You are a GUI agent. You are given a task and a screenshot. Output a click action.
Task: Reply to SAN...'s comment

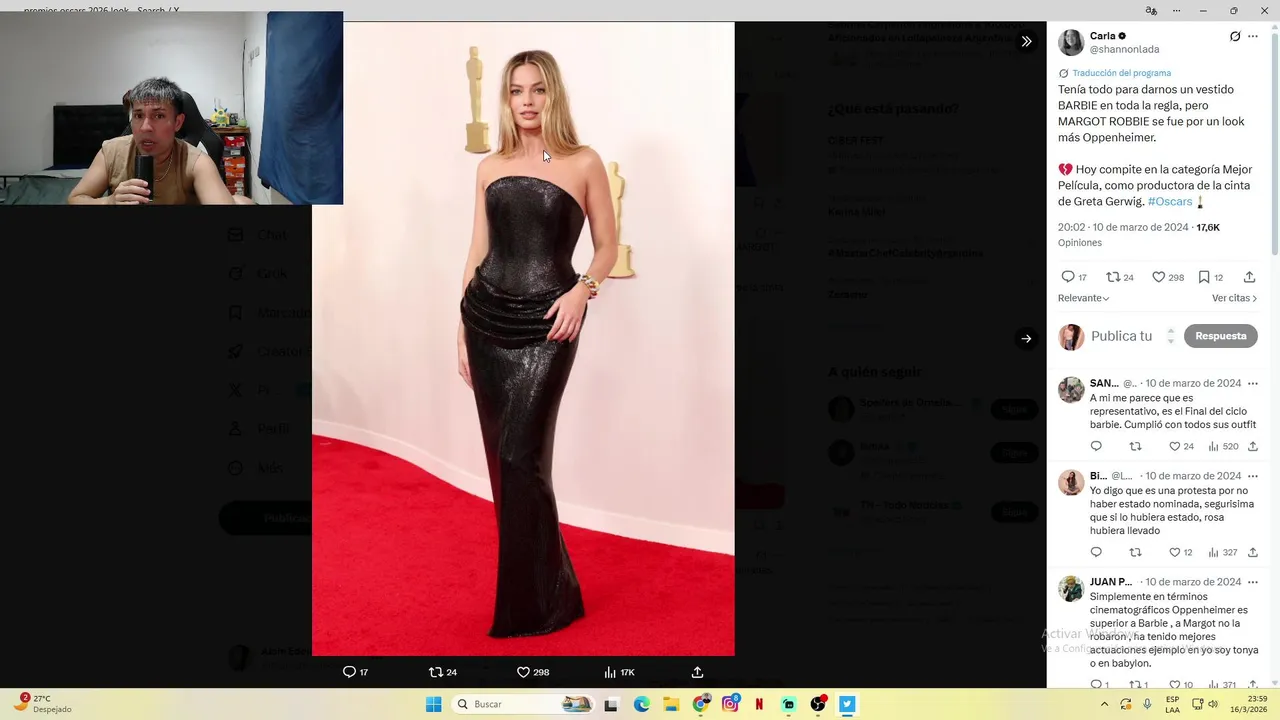[x=1096, y=446]
